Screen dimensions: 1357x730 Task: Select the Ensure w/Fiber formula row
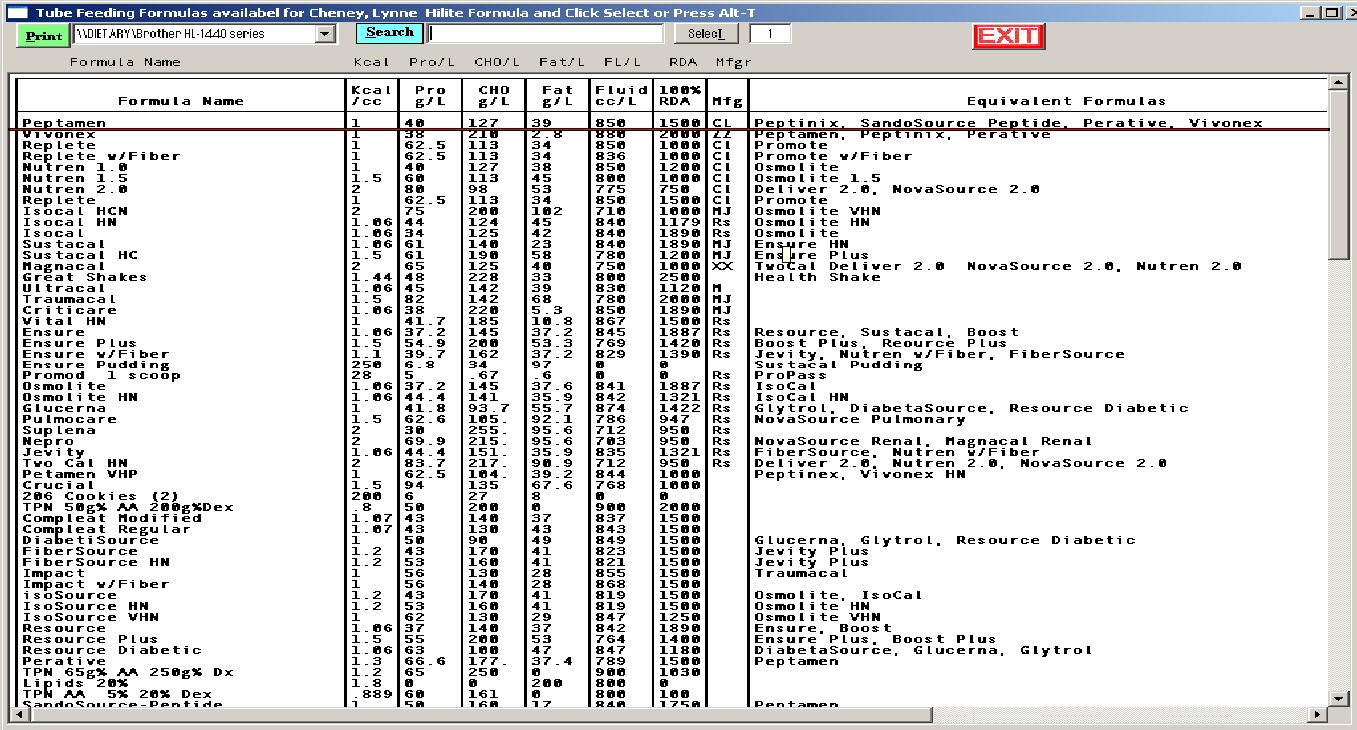pyautogui.click(x=671, y=354)
